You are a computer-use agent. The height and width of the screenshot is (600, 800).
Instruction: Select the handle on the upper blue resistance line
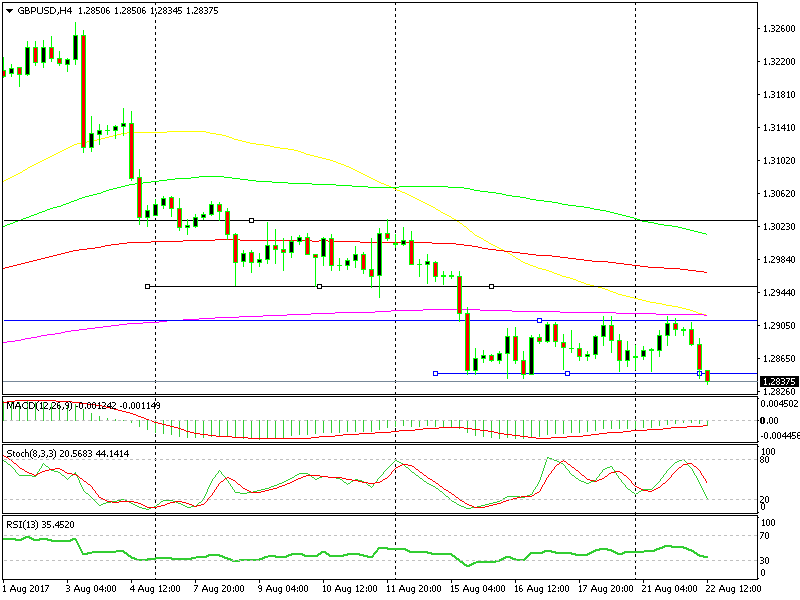[x=539, y=320]
